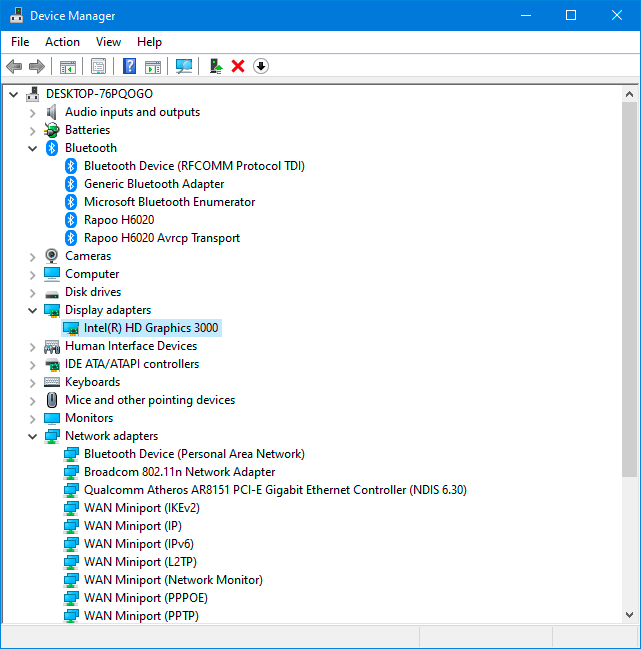Expand the Batteries category
The height and width of the screenshot is (649, 641).
tap(32, 131)
